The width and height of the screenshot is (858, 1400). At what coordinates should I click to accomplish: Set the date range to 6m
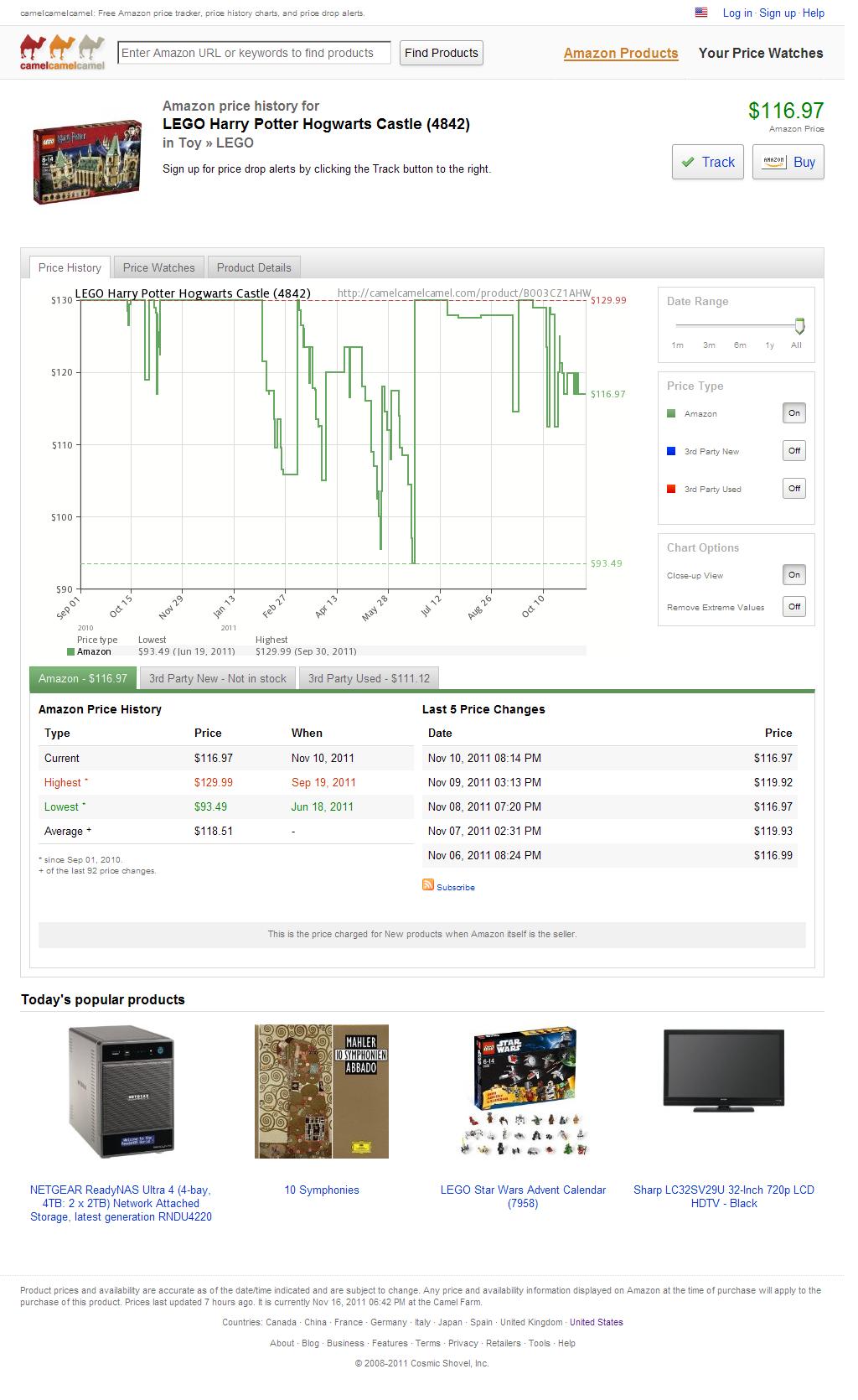(740, 345)
